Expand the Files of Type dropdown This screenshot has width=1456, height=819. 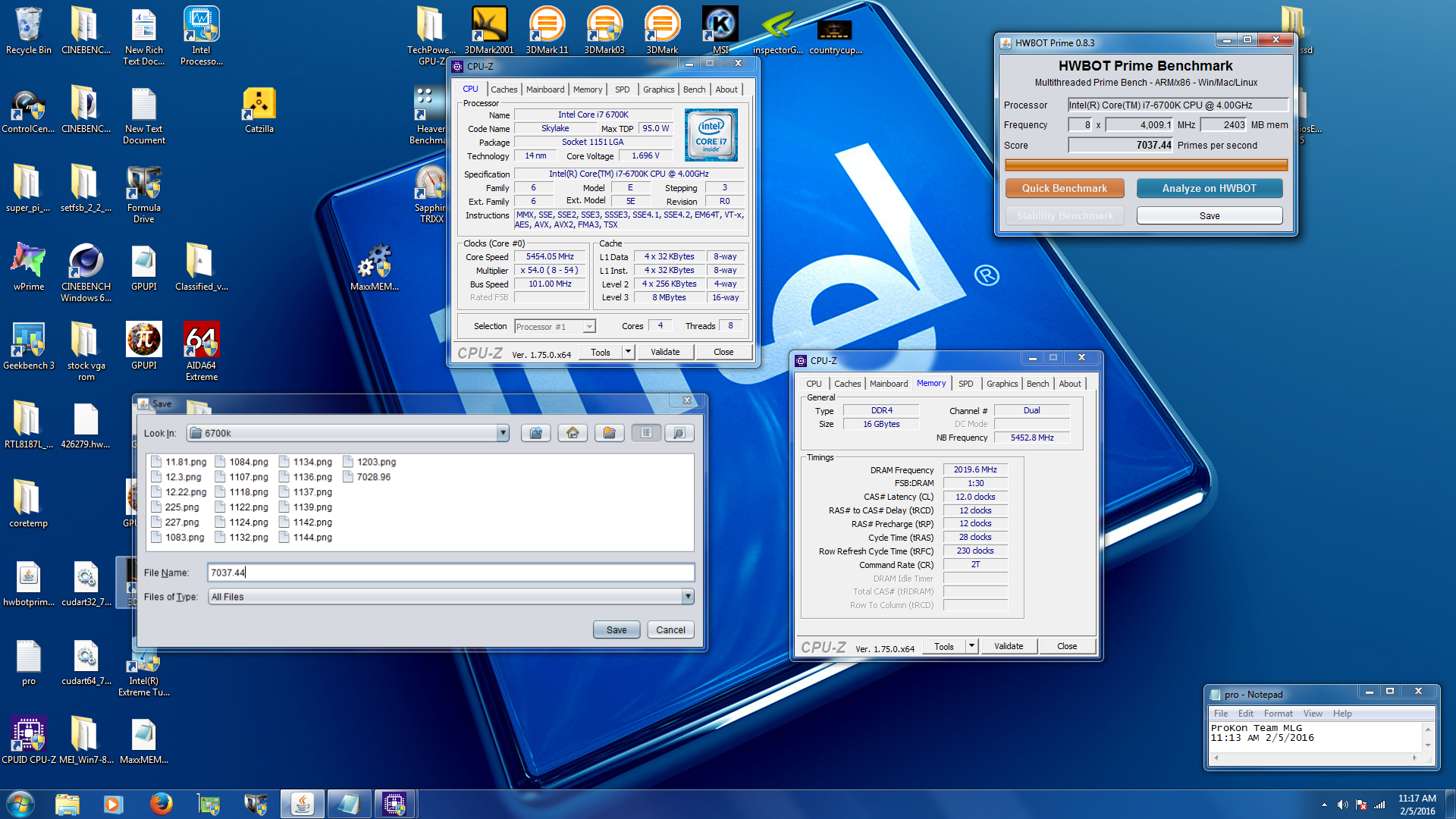[687, 597]
